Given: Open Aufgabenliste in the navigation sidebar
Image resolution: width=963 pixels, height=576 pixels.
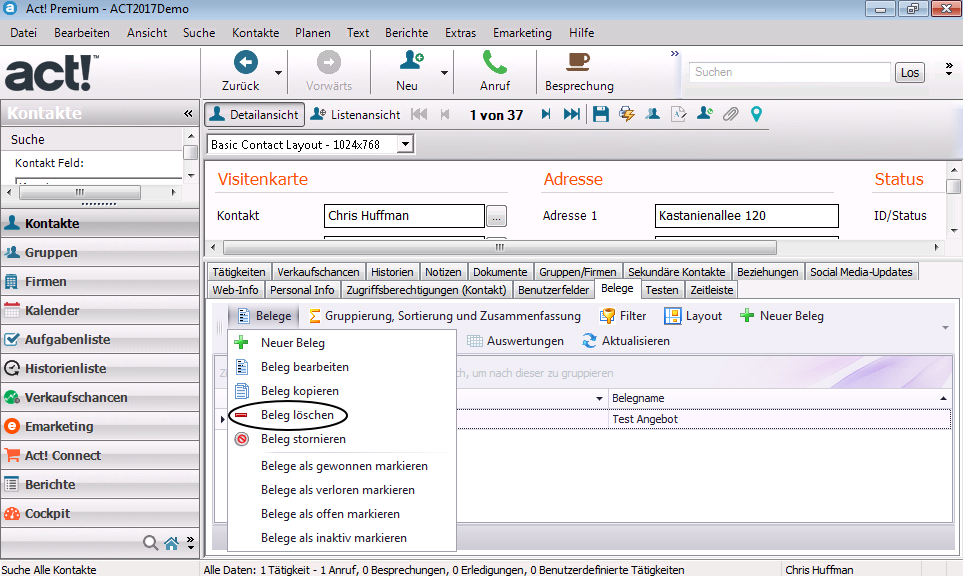Looking at the screenshot, I should (100, 340).
